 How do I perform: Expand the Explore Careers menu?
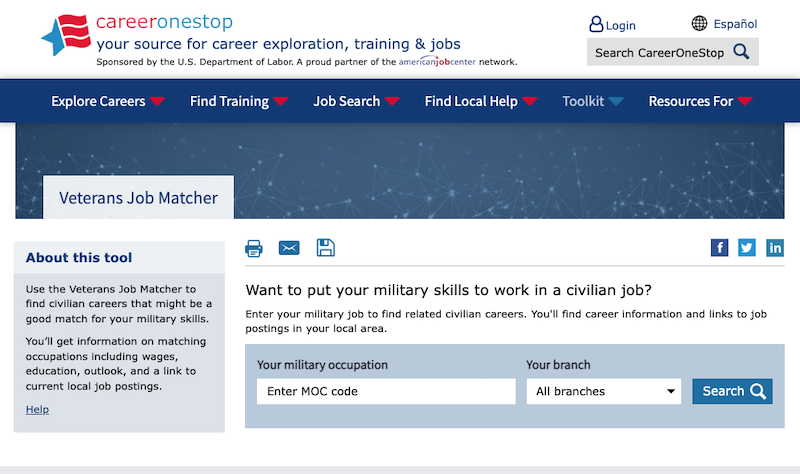coord(108,101)
